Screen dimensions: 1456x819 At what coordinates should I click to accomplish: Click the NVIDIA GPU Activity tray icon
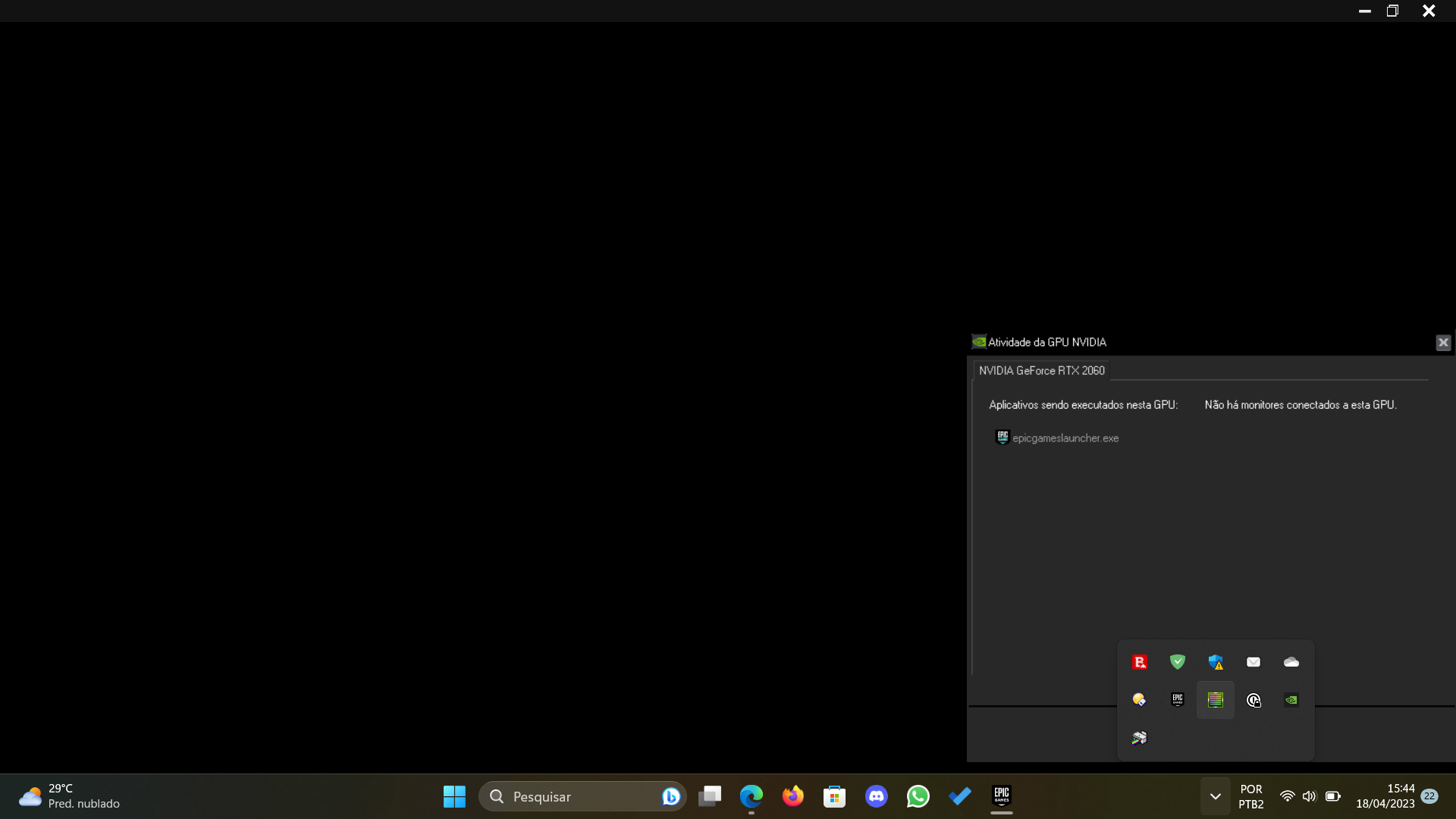1215,700
